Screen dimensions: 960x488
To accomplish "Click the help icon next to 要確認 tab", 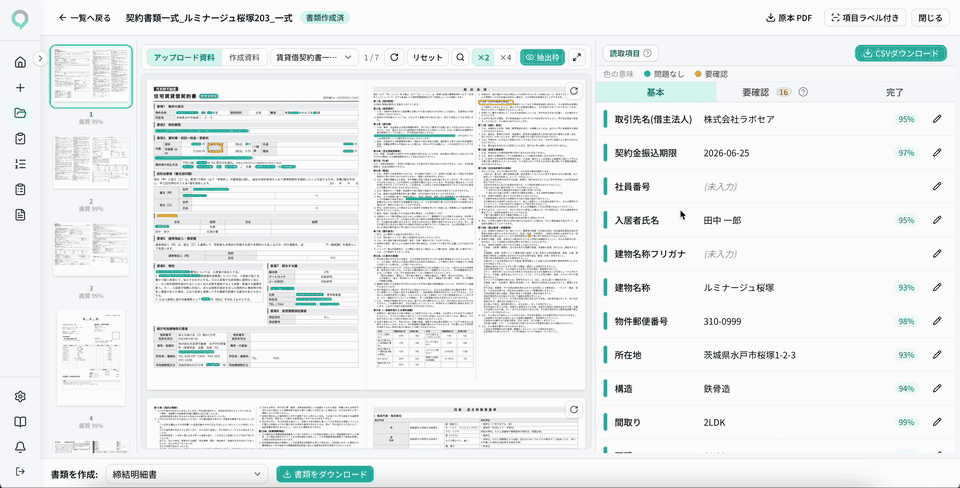I will click(x=803, y=92).
